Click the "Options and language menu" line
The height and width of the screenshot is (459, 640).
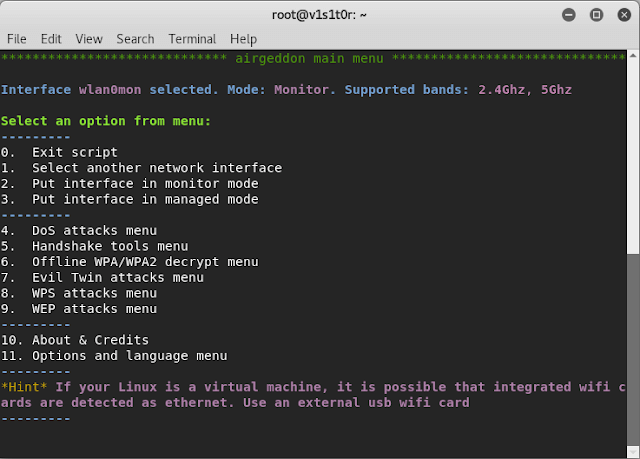(x=129, y=355)
